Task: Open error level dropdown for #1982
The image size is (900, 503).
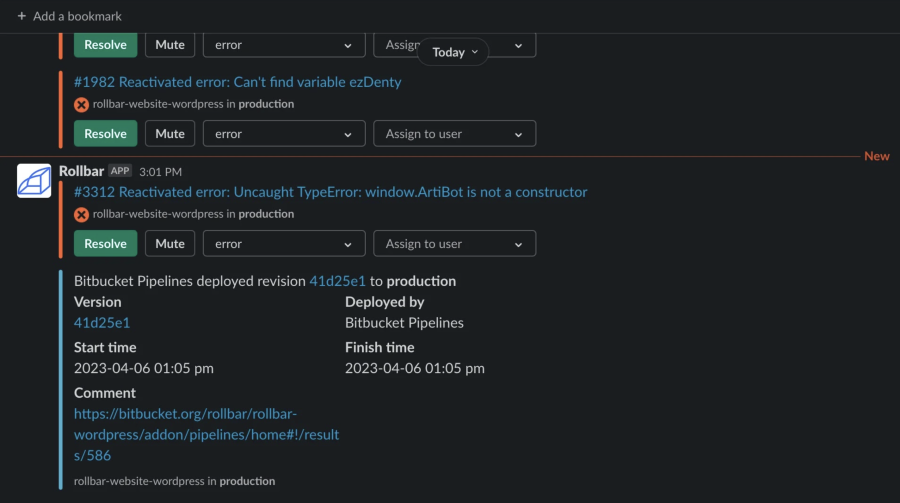Action: coord(284,133)
